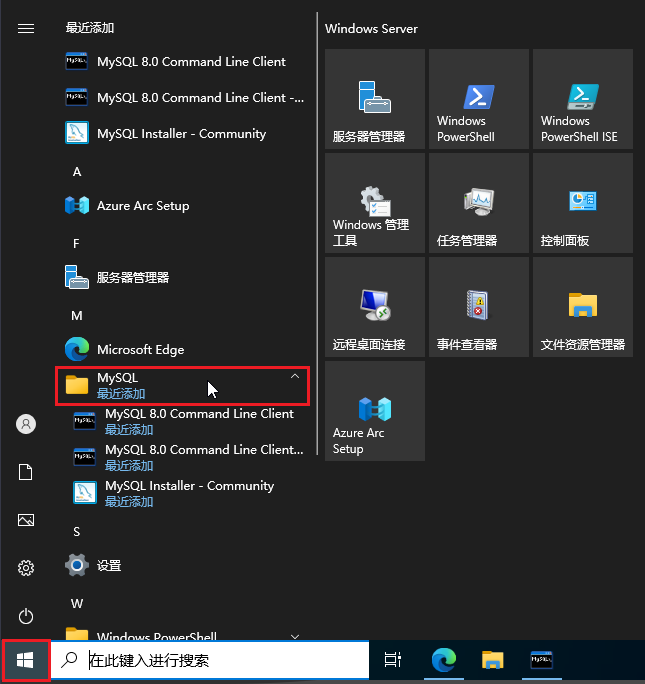
Task: Click the letter A group header
Action: (77, 172)
